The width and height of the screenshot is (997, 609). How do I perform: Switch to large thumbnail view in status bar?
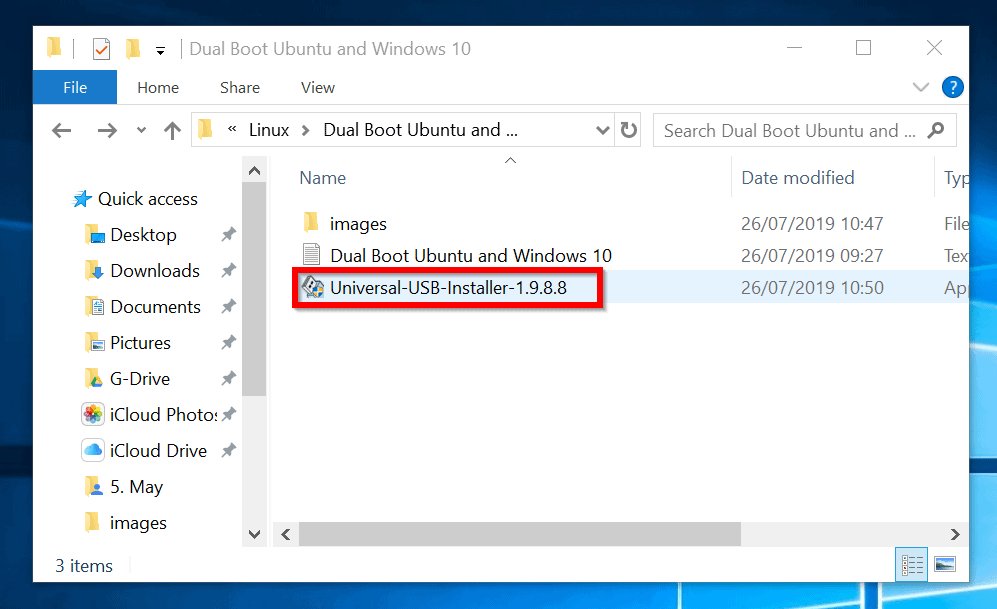coord(944,565)
